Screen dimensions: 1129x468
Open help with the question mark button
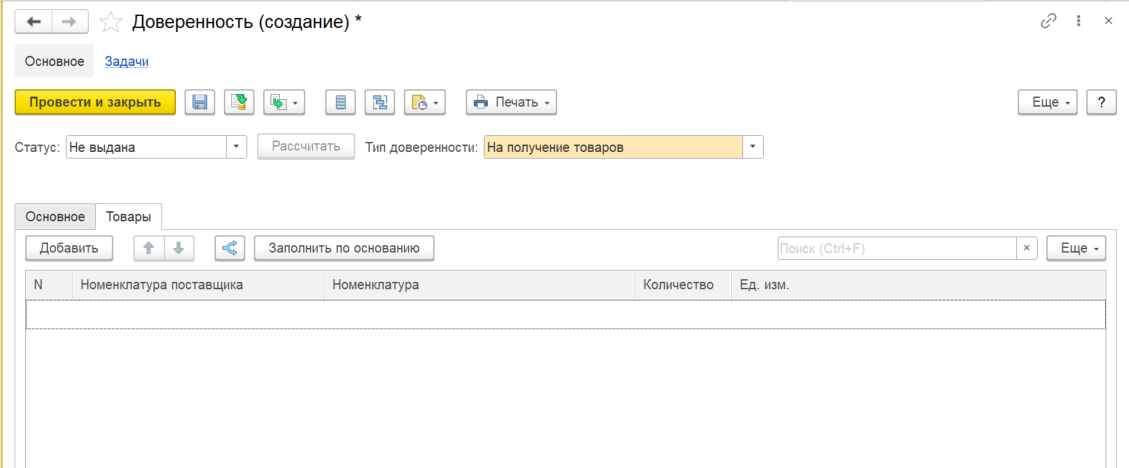coord(1102,102)
